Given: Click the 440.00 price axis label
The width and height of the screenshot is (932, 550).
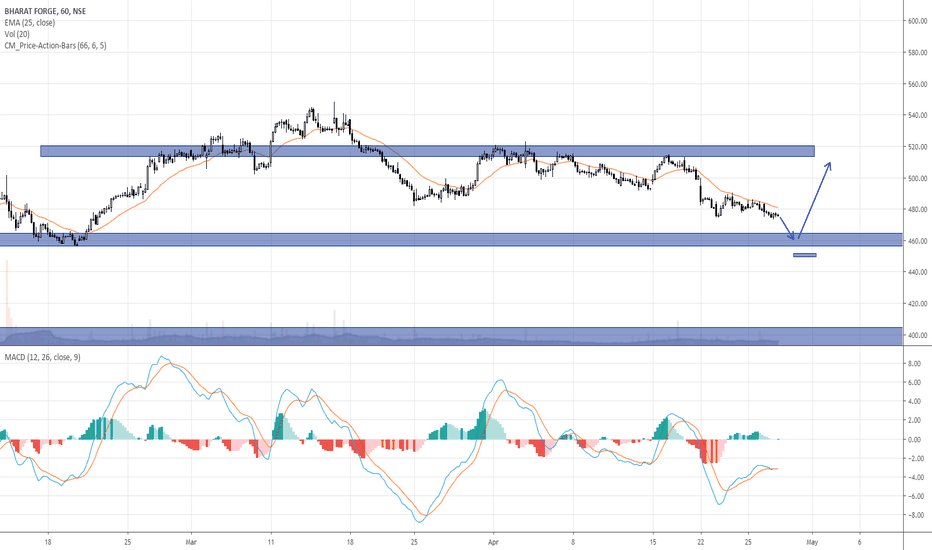Looking at the screenshot, I should tap(917, 272).
